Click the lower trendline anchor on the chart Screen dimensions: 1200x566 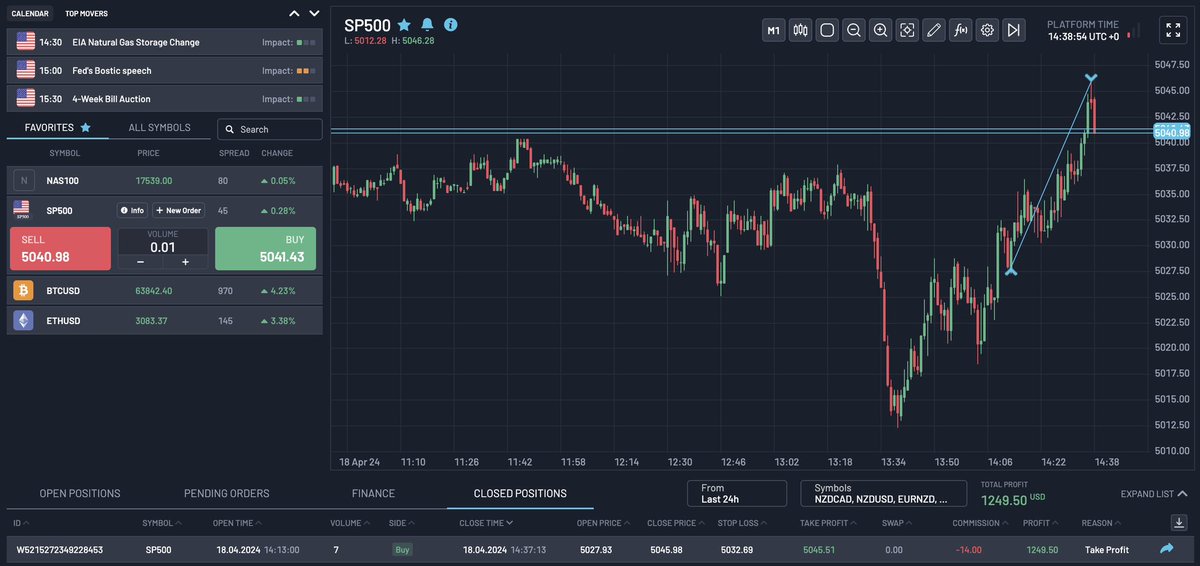pos(1011,270)
